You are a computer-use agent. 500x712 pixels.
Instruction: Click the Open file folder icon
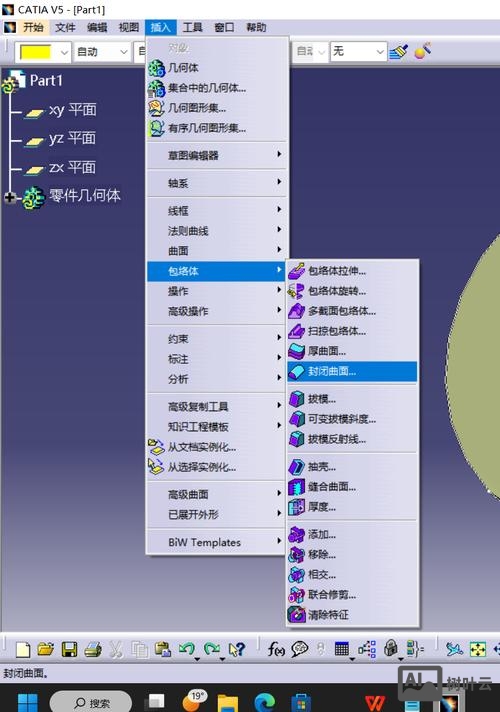[x=45, y=649]
